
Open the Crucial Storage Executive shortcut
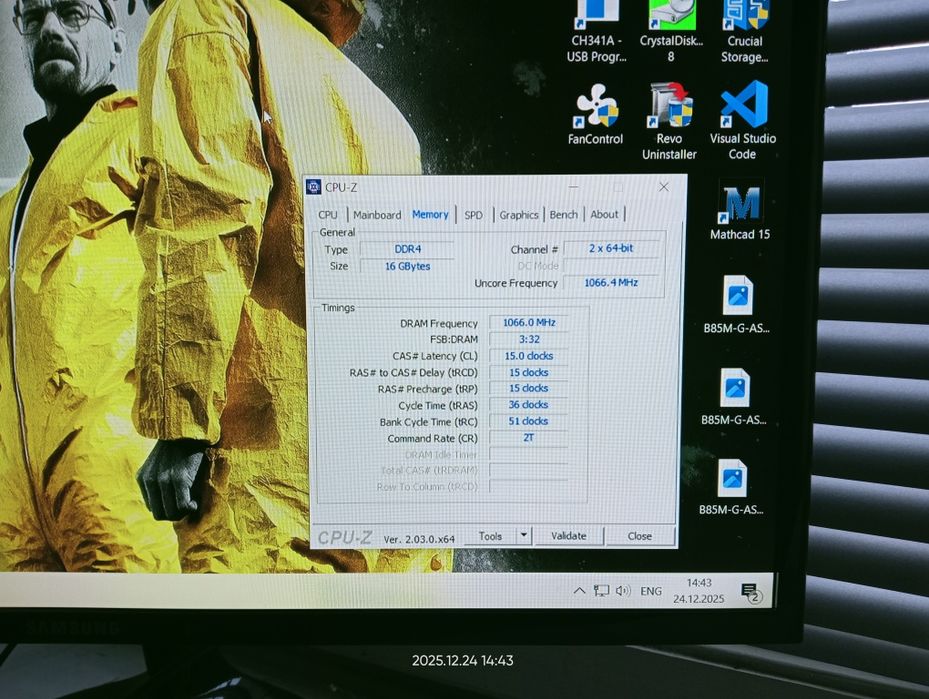(x=745, y=31)
